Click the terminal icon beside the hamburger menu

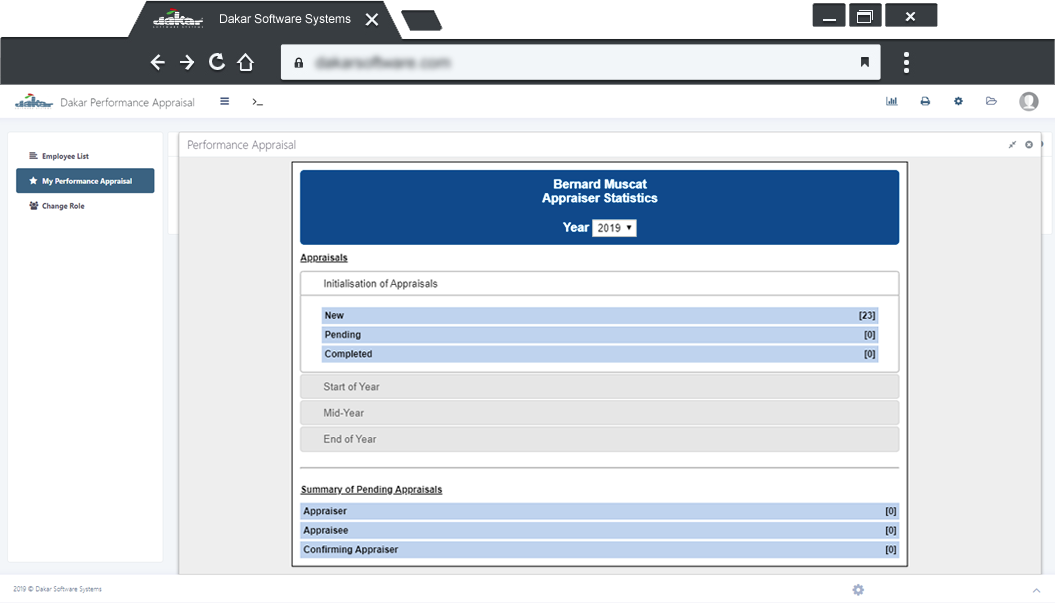tap(257, 101)
